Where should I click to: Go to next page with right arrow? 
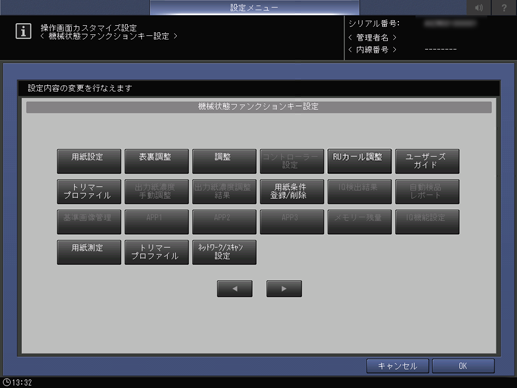click(284, 289)
